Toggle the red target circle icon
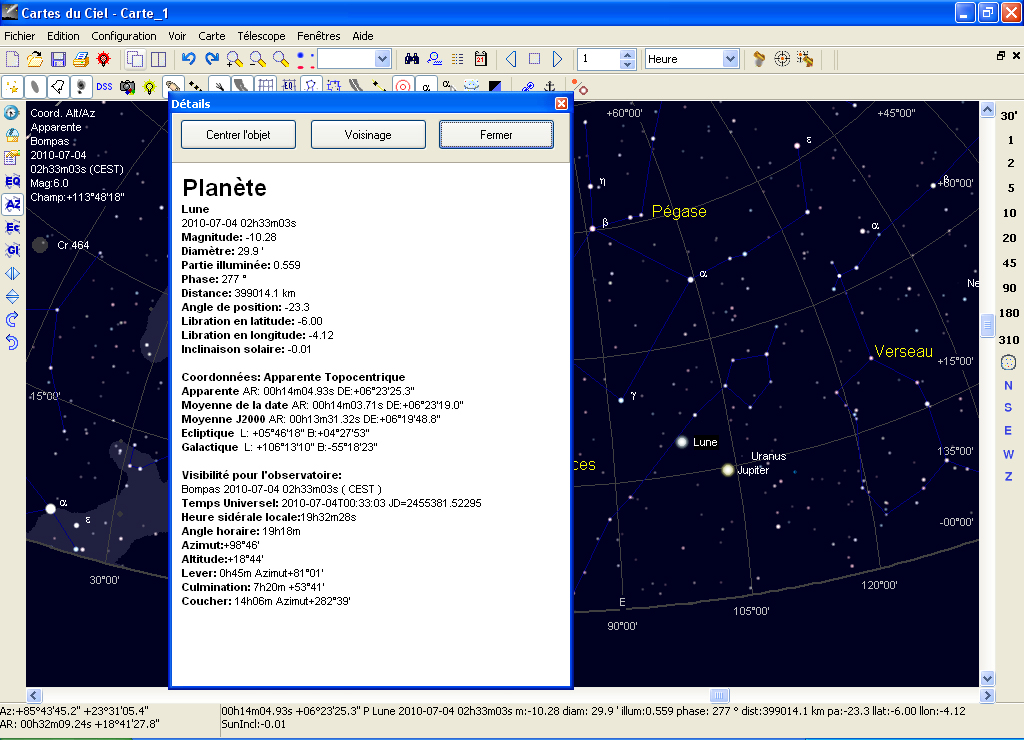Screen dimensions: 1024x740 [x=403, y=86]
